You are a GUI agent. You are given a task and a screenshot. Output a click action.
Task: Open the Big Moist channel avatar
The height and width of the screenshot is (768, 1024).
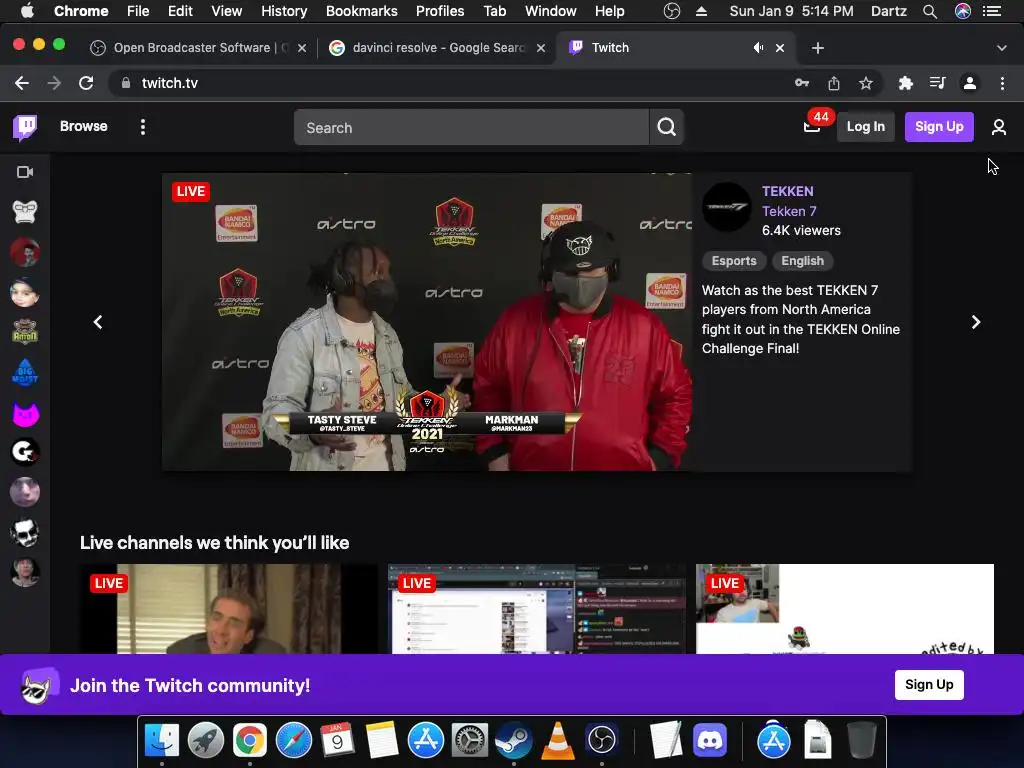click(25, 373)
